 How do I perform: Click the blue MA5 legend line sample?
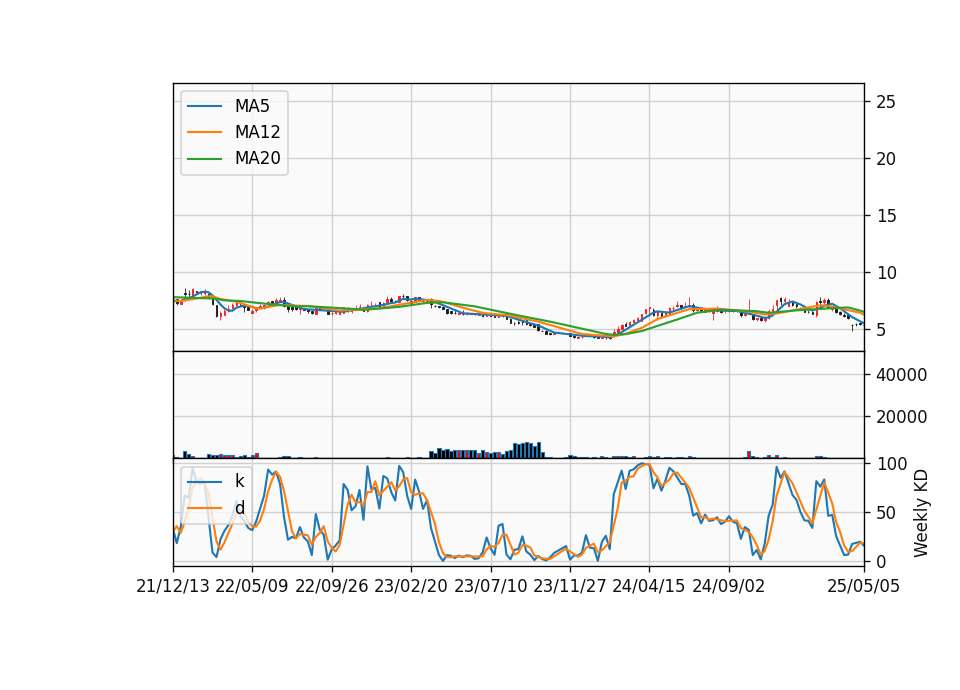click(x=204, y=106)
